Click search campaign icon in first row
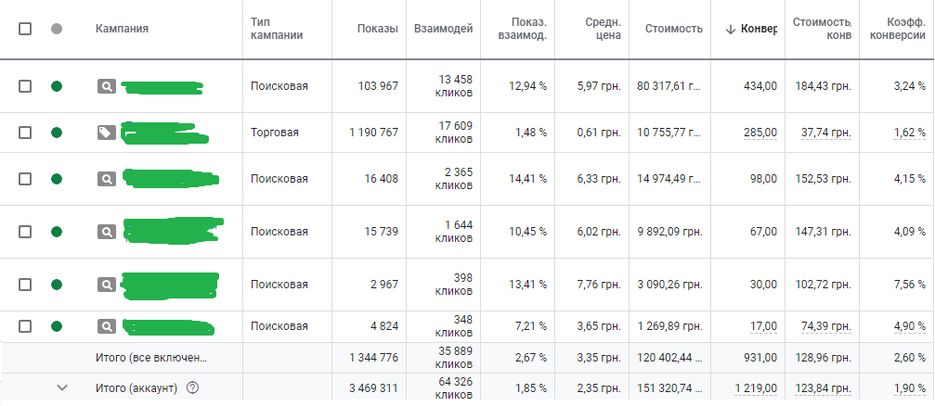The height and width of the screenshot is (406, 935). 106,86
